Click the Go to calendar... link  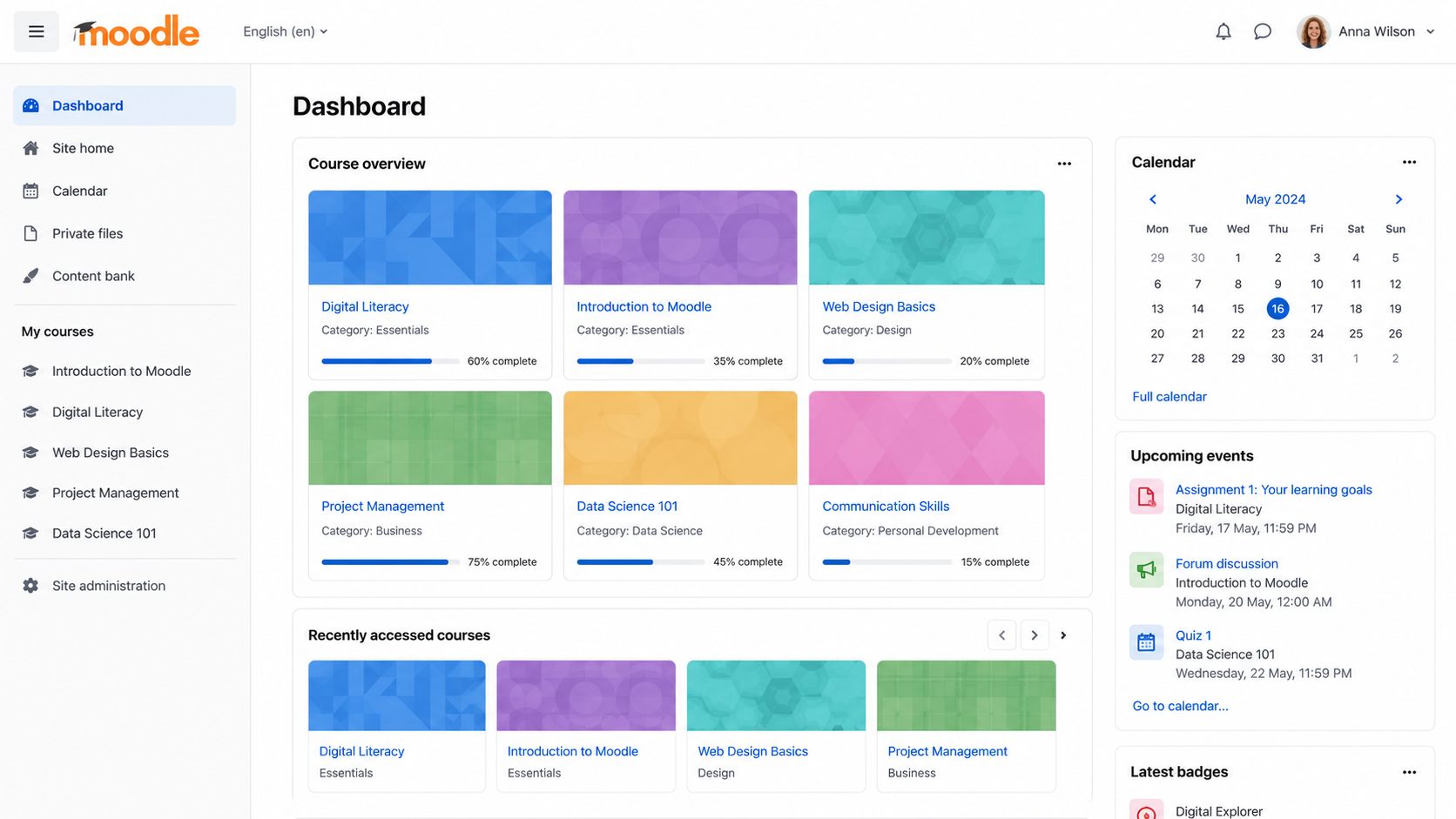pos(1180,706)
